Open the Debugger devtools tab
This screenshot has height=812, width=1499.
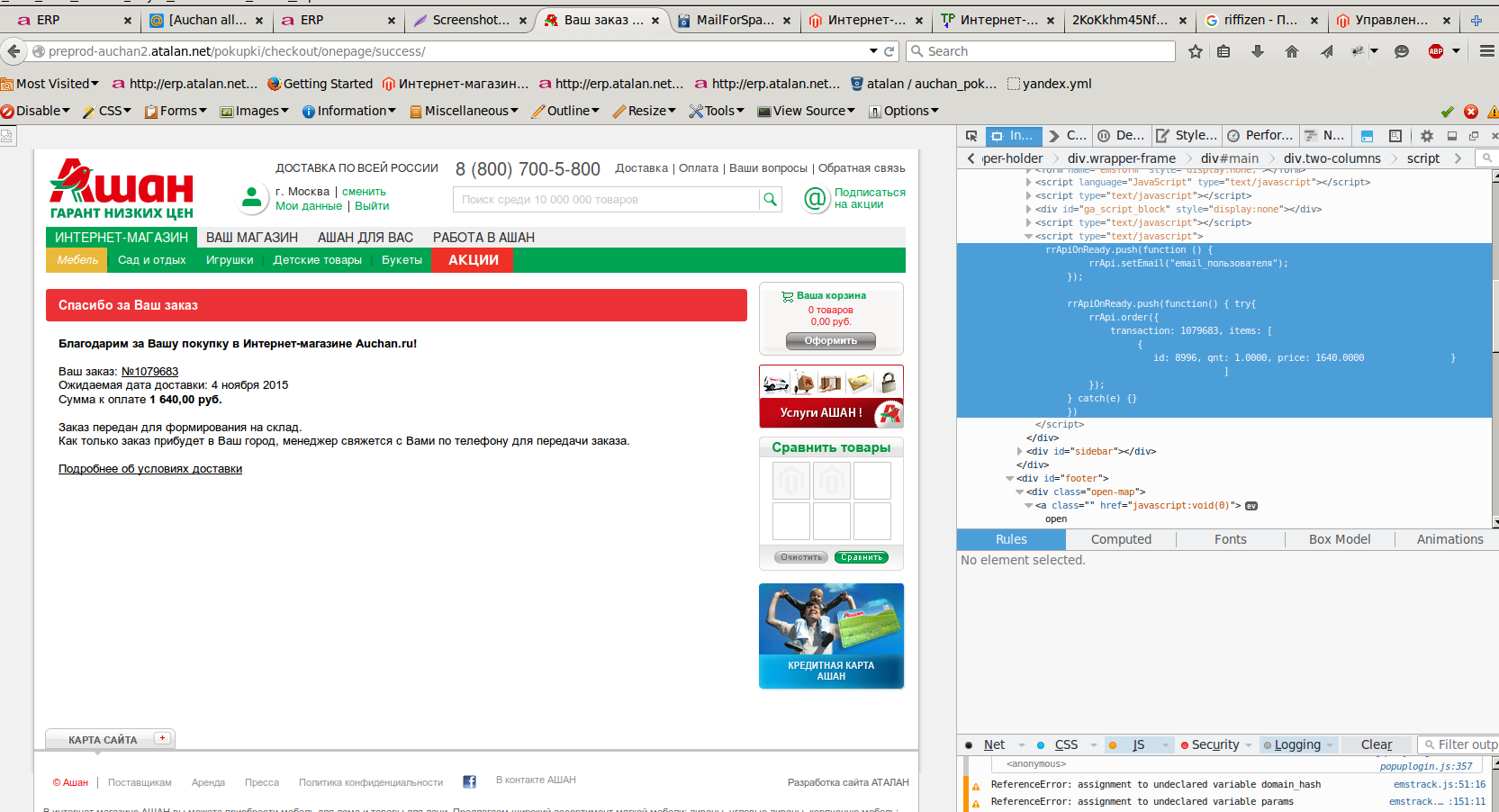point(1122,136)
